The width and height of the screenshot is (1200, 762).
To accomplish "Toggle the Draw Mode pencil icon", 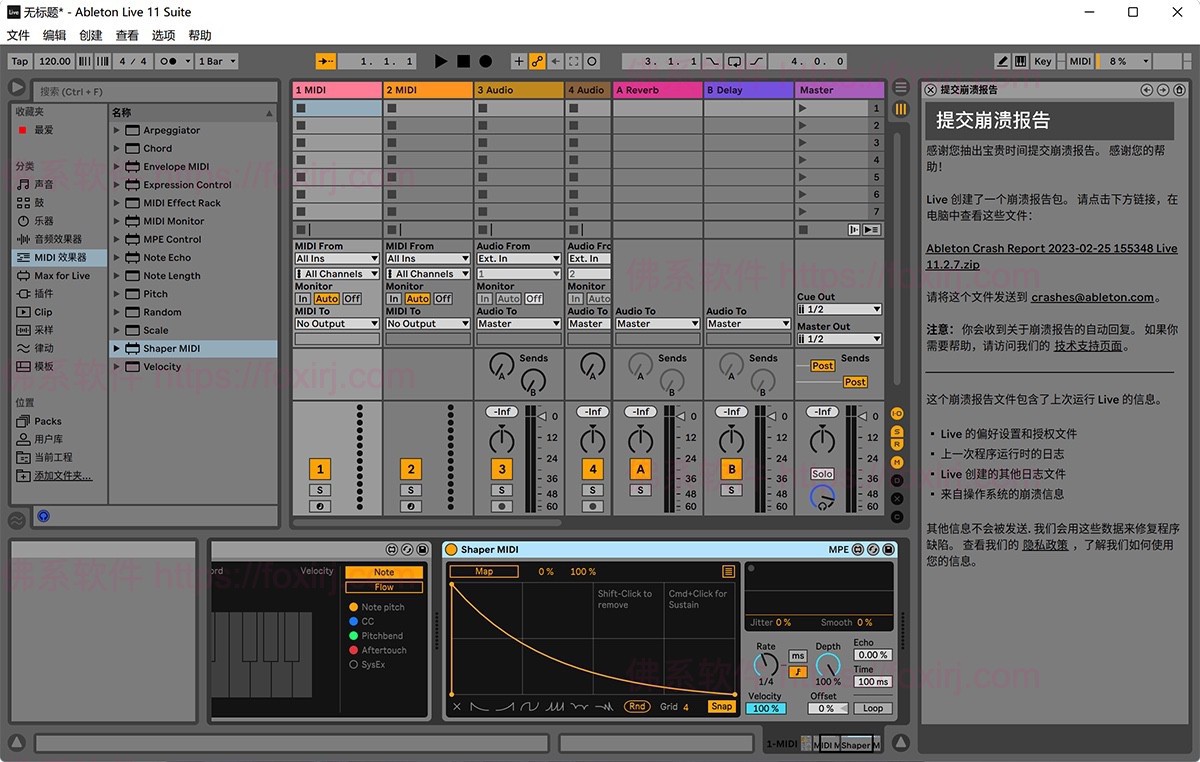I will (1003, 61).
